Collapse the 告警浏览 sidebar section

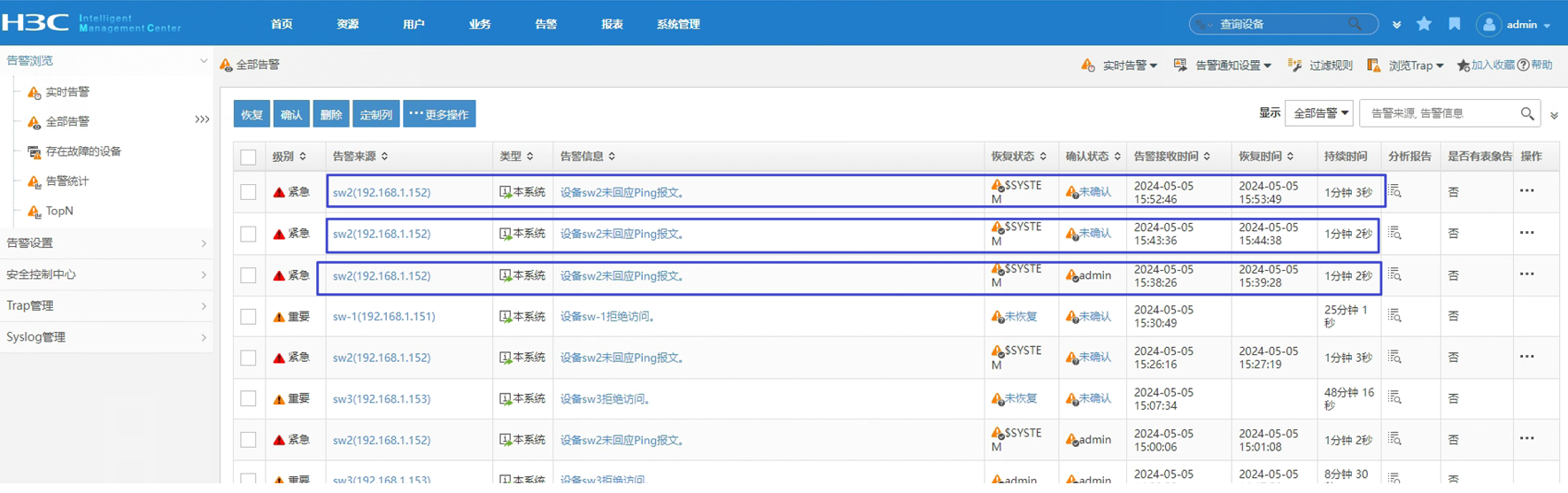tap(106, 60)
